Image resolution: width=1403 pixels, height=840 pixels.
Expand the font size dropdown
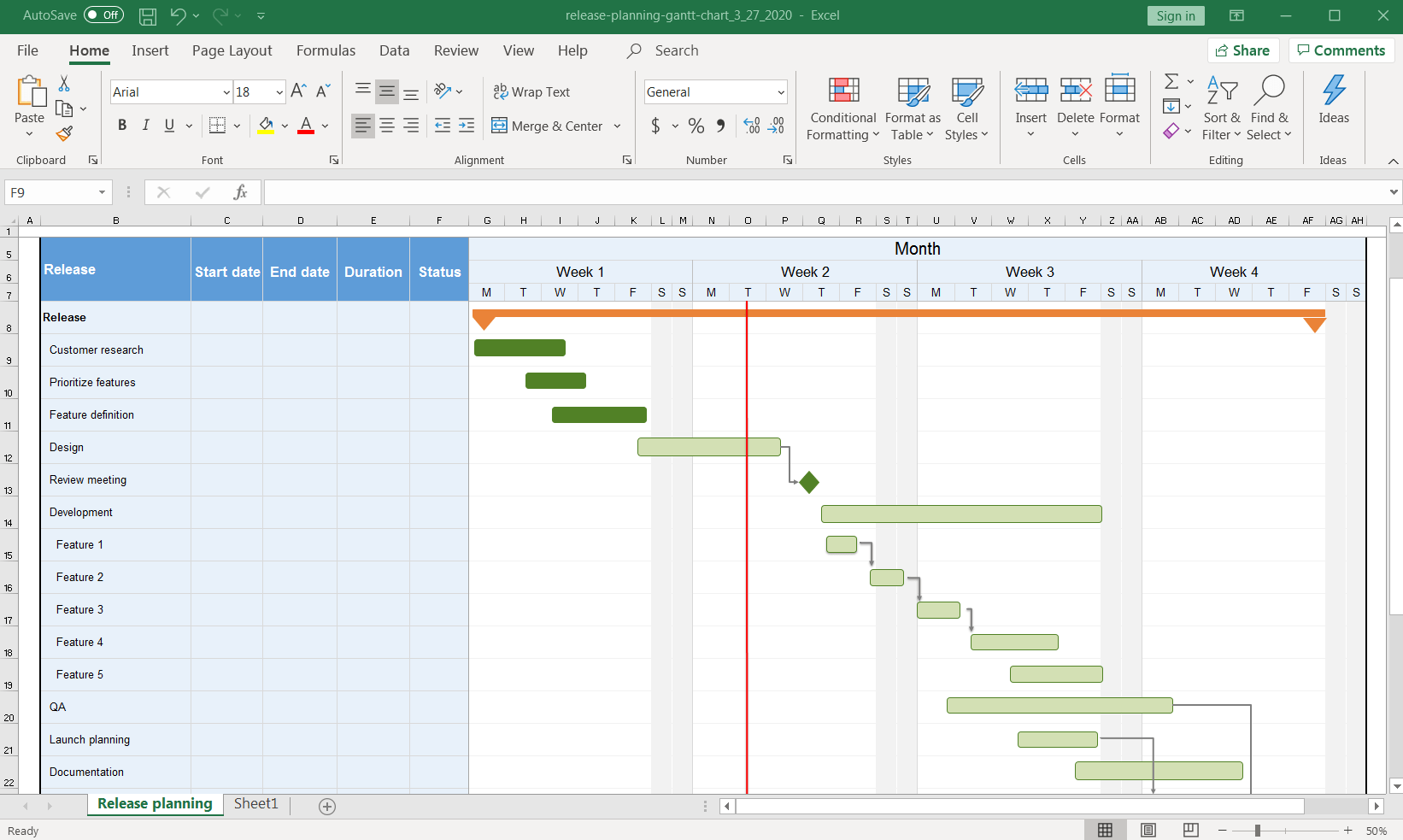[279, 92]
